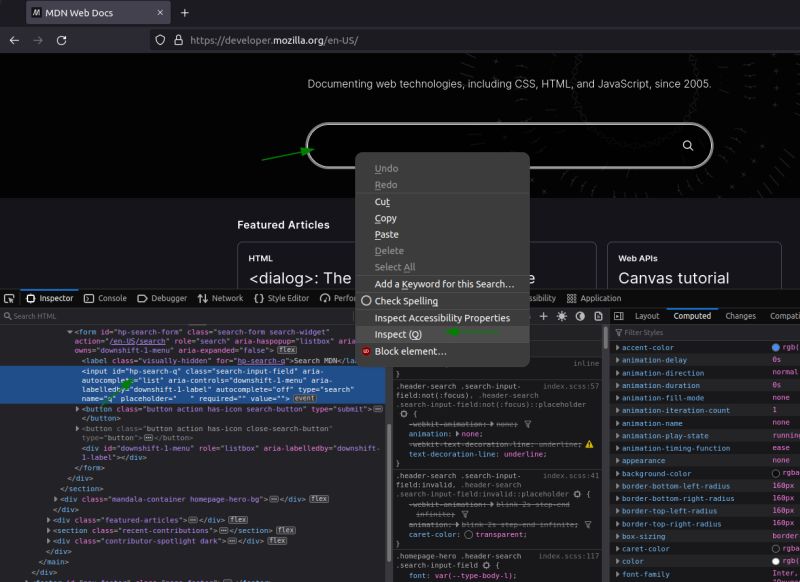The image size is (800, 582).
Task: Click the magnifier icon in the MDN search box
Action: pos(688,146)
